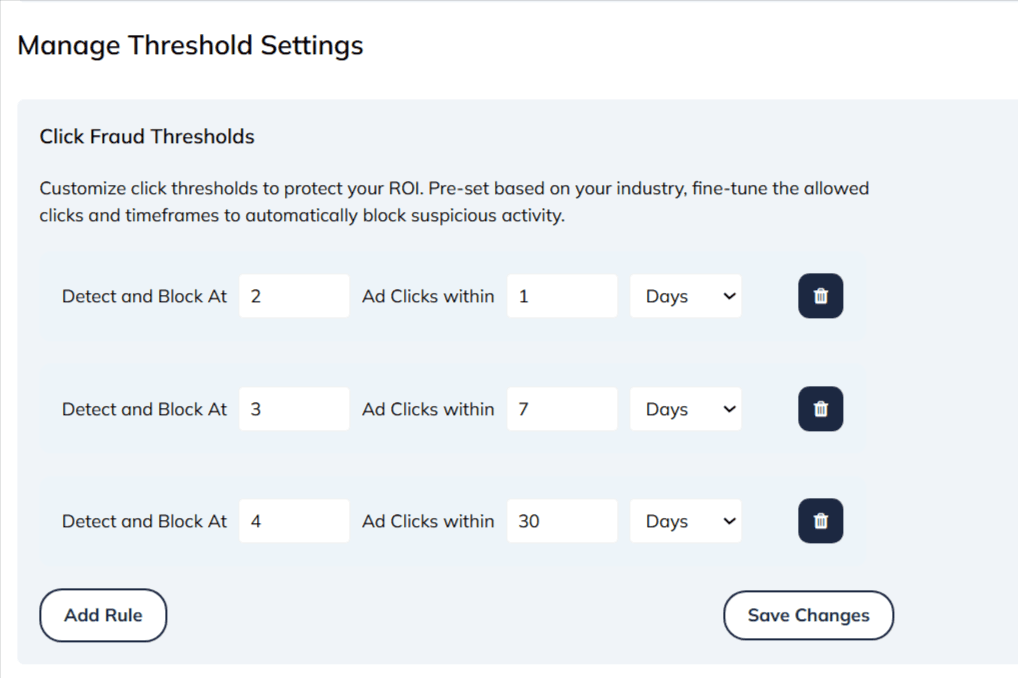Select the timeframe field showing 1
Viewport: 1018px width, 678px height.
(561, 296)
